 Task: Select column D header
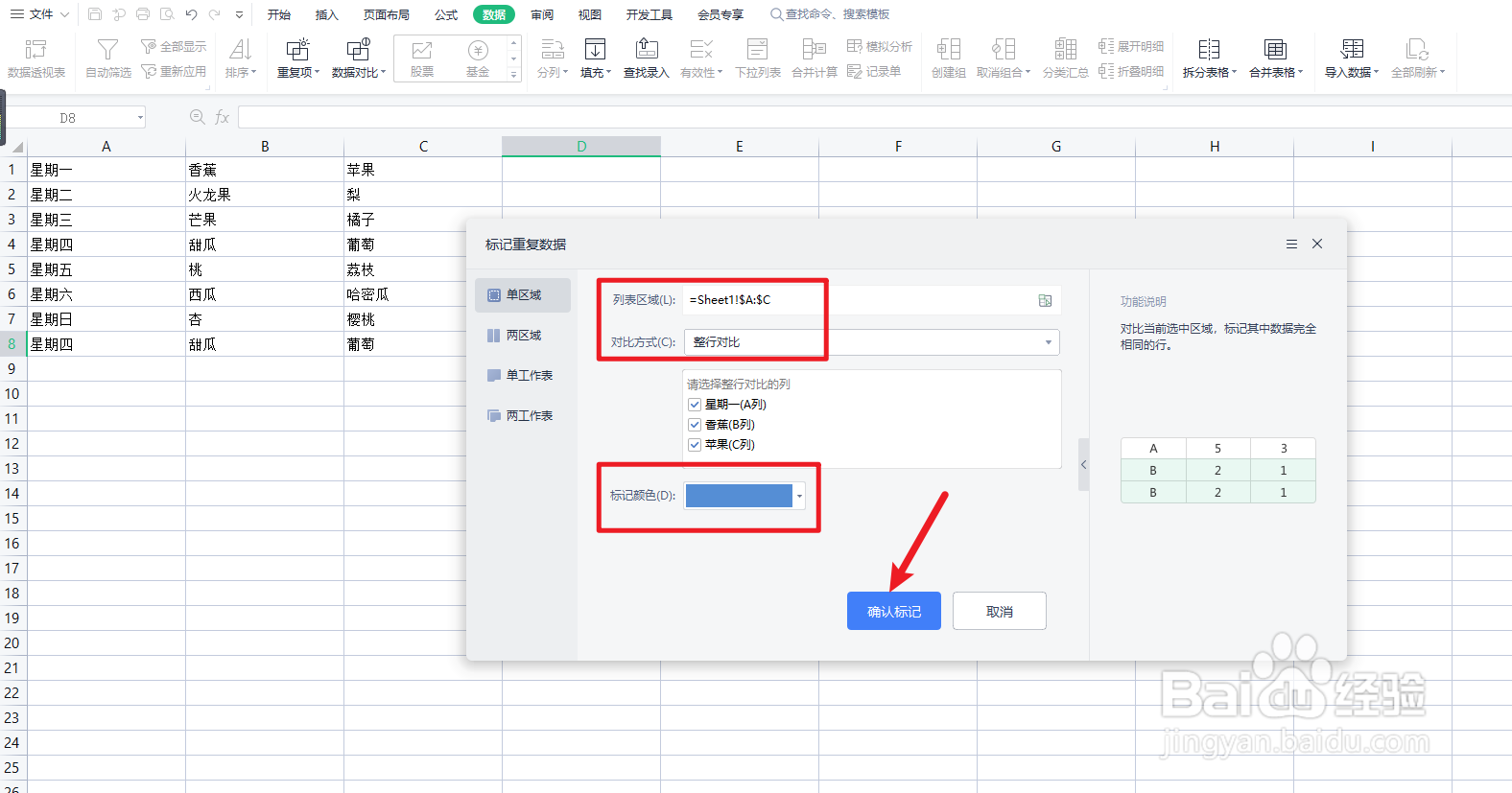point(581,146)
